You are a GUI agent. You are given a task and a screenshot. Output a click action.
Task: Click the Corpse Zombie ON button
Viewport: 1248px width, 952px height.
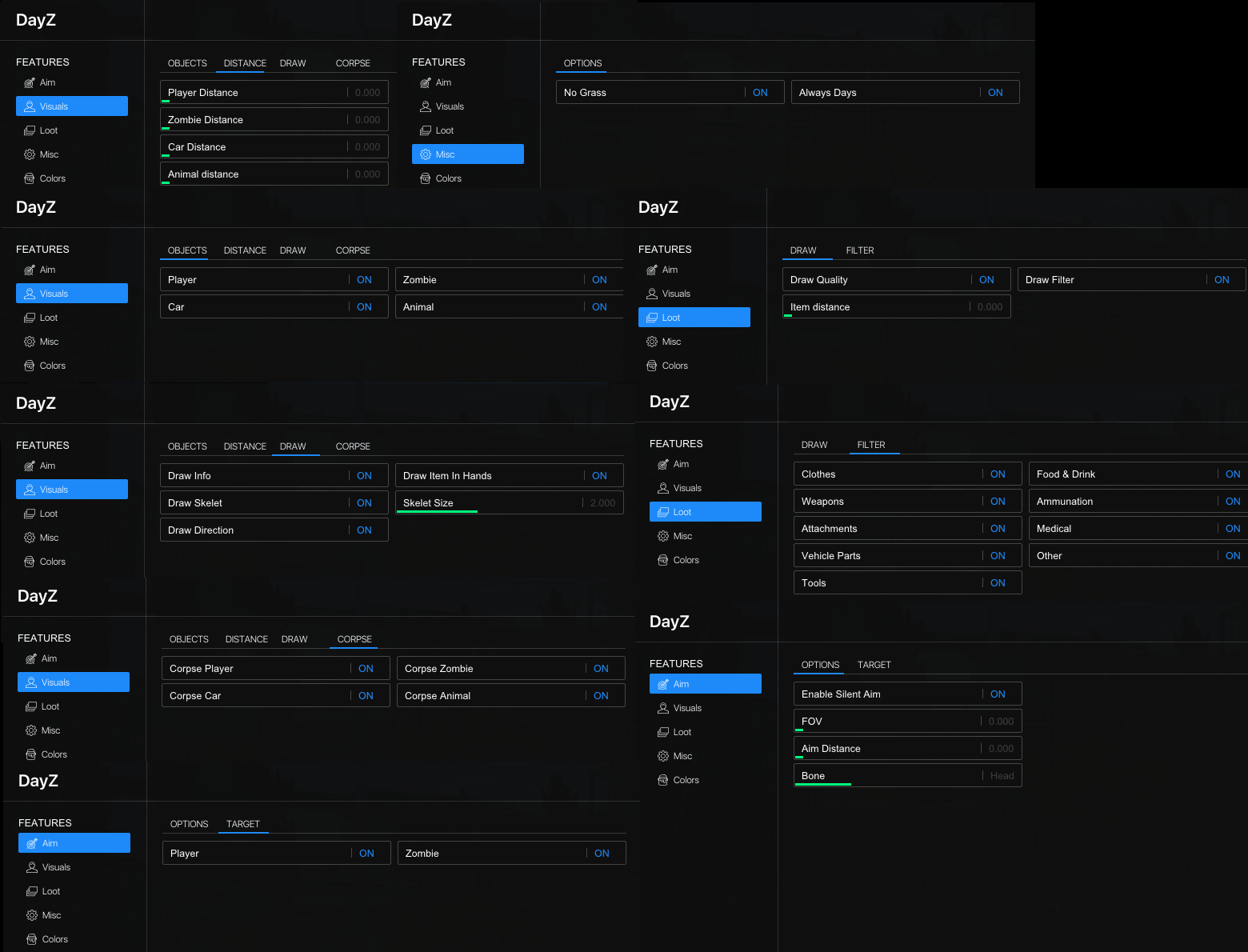[601, 669]
